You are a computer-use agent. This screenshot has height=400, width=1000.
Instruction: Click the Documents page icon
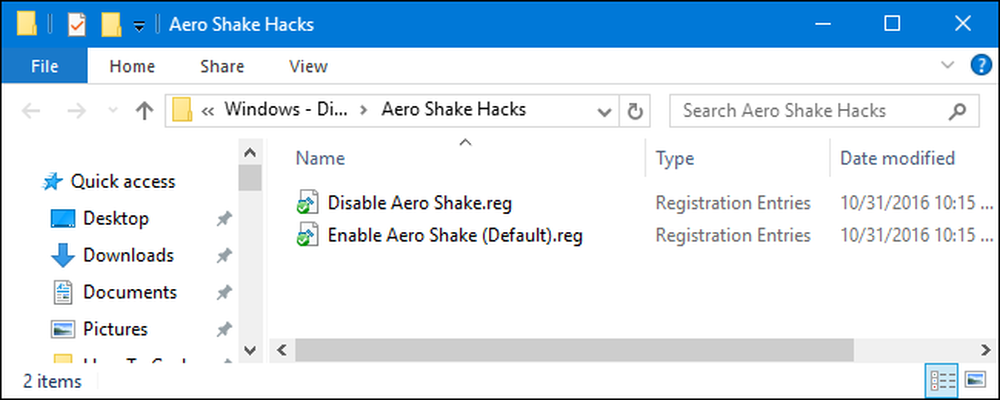click(x=62, y=293)
